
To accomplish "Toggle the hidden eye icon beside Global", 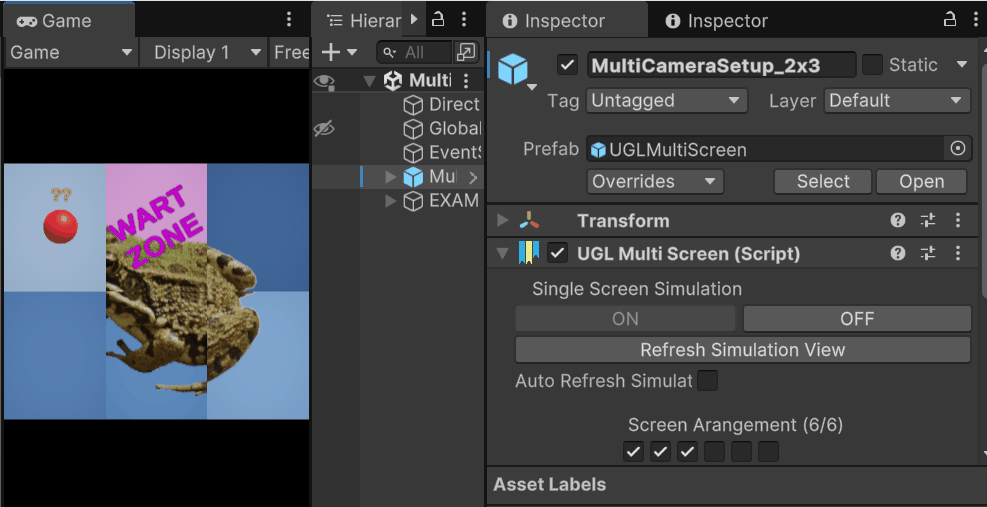I will pos(323,128).
